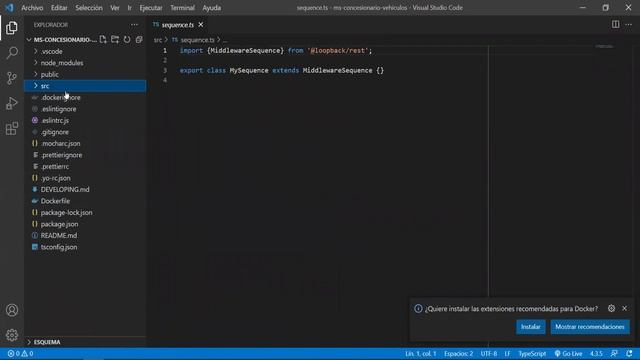Refresh the explorer with the refresh icon
640x360 pixels.
pos(127,40)
